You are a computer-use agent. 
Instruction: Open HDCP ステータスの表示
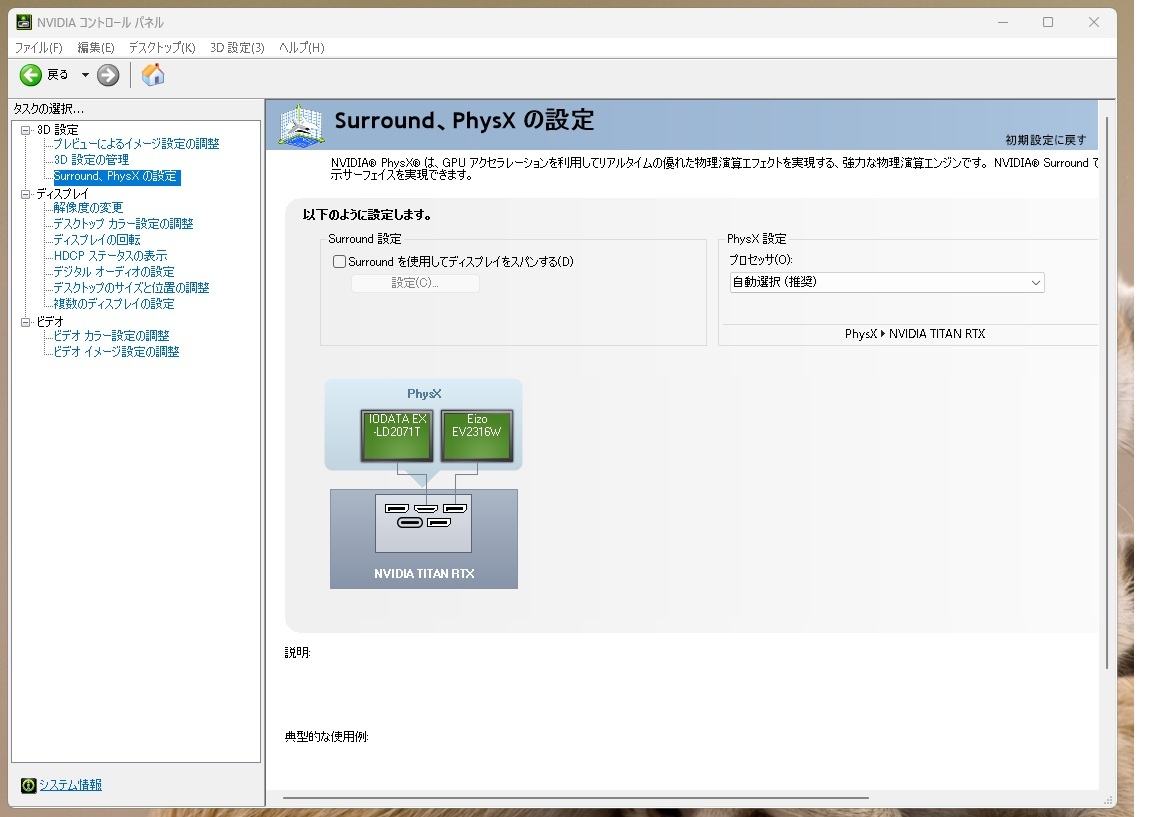[110, 256]
